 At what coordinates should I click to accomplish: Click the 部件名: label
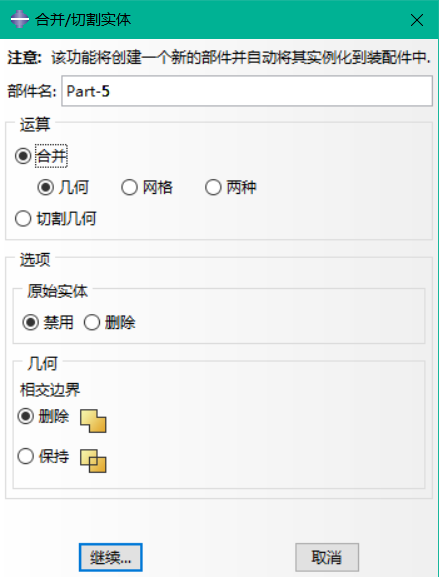click(x=32, y=91)
